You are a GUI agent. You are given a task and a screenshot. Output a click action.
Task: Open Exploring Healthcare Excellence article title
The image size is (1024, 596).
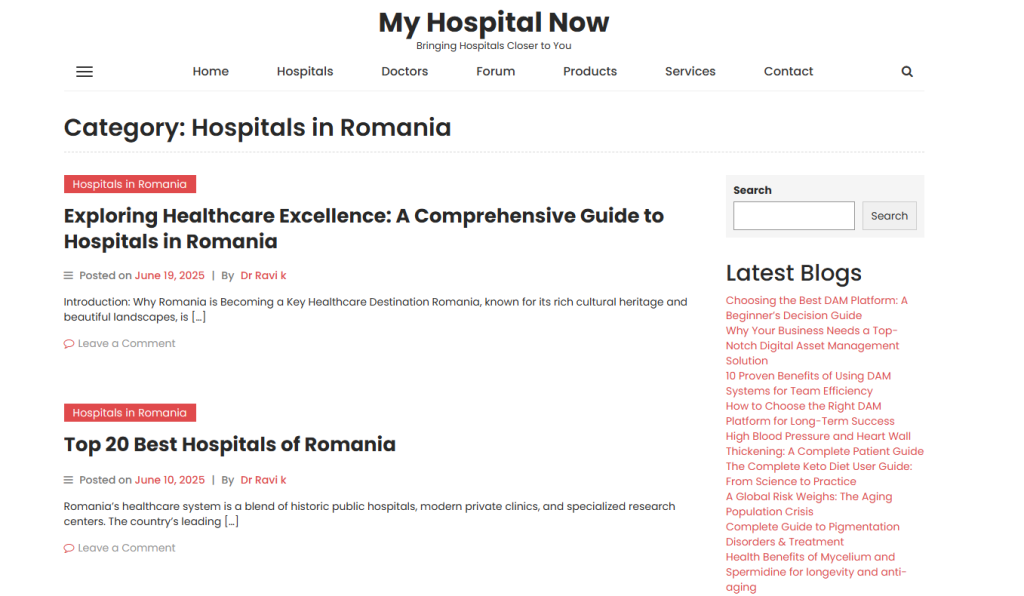pyautogui.click(x=364, y=228)
